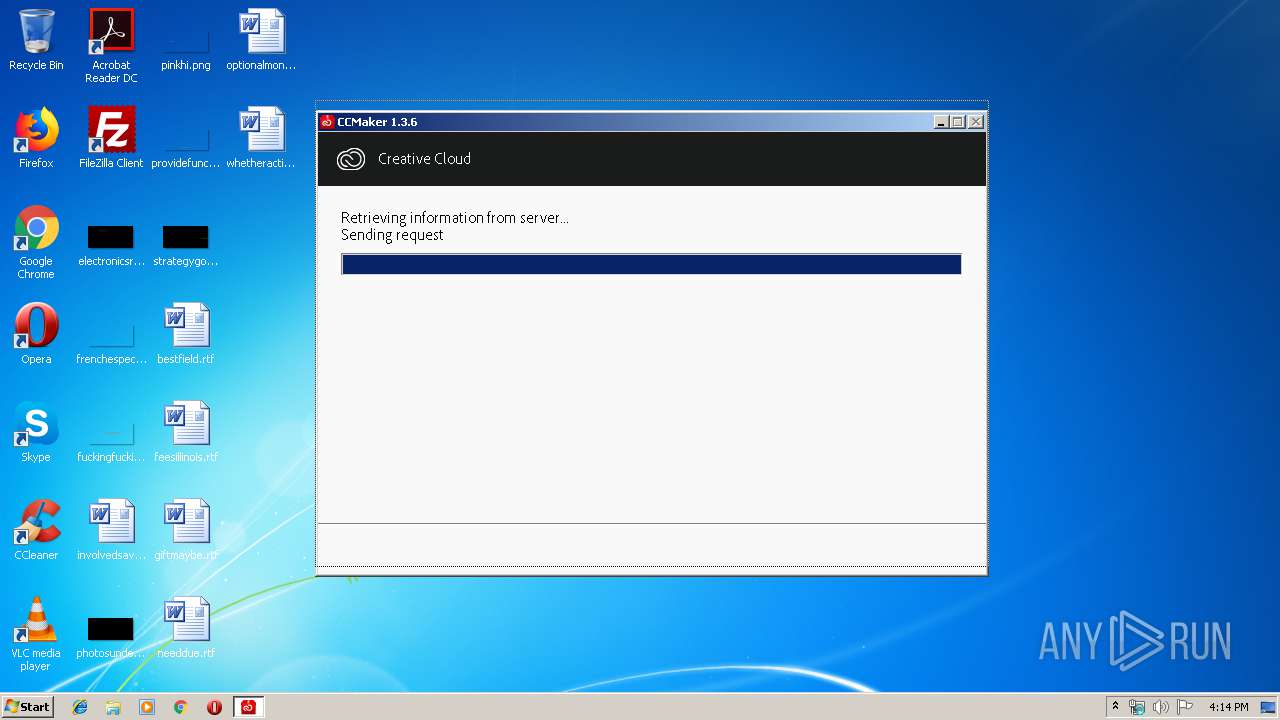Screen dimensions: 1280x720
Task: Open Internet Explorer from the taskbar
Action: pos(80,707)
